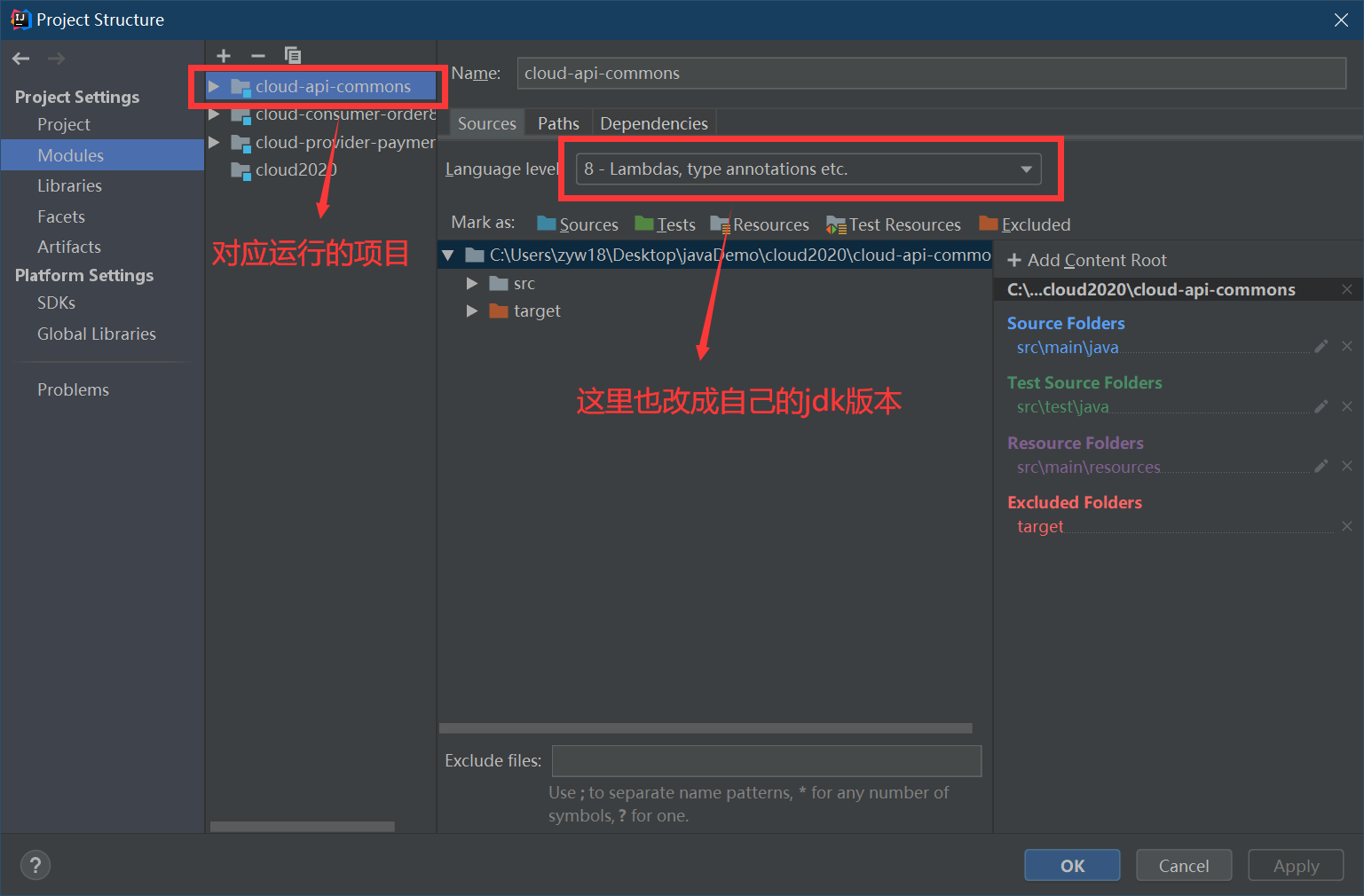
Task: Open Problems page
Action: 73,389
